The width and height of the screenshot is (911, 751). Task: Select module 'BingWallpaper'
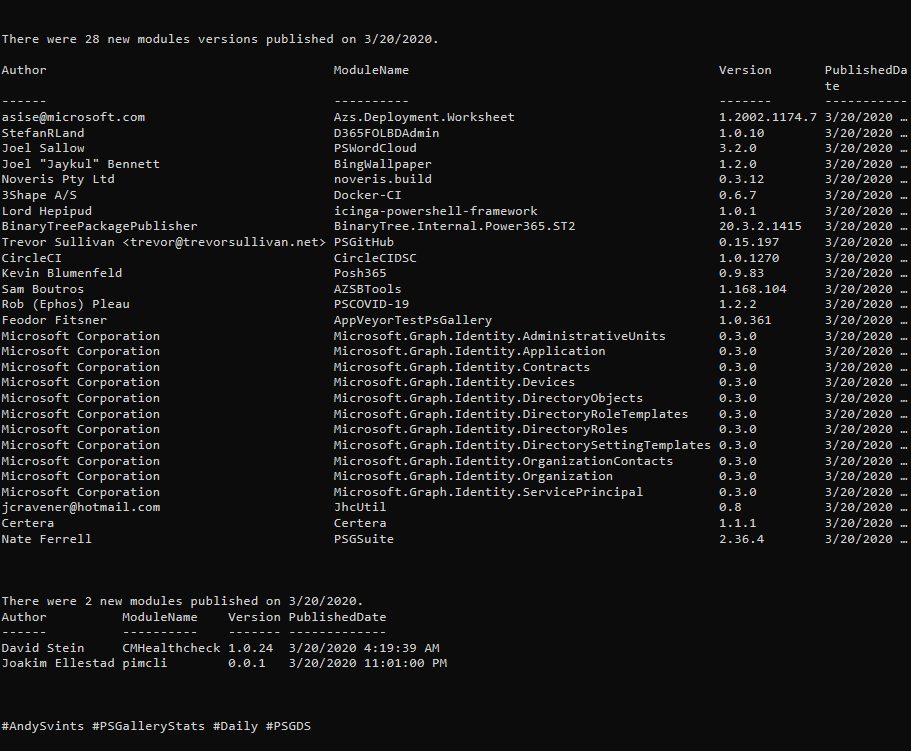point(382,164)
